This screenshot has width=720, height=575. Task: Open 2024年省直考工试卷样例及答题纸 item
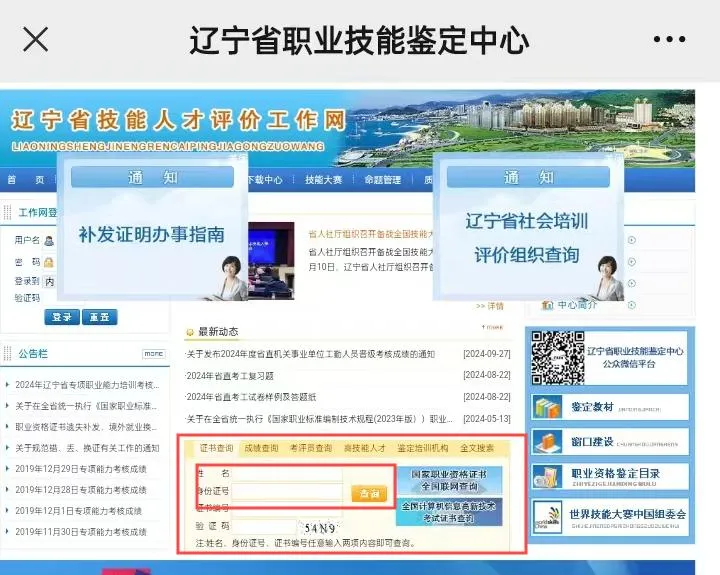(x=251, y=397)
